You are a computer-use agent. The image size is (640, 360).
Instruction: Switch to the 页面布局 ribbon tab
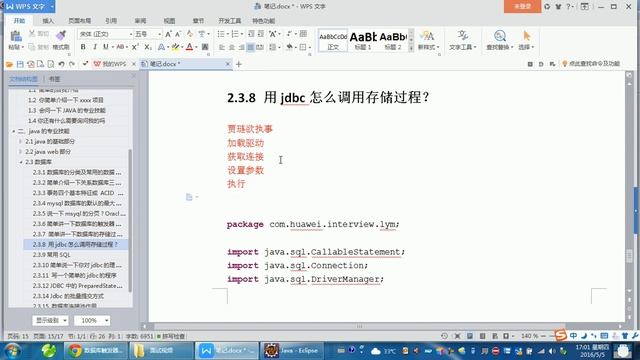(x=79, y=20)
